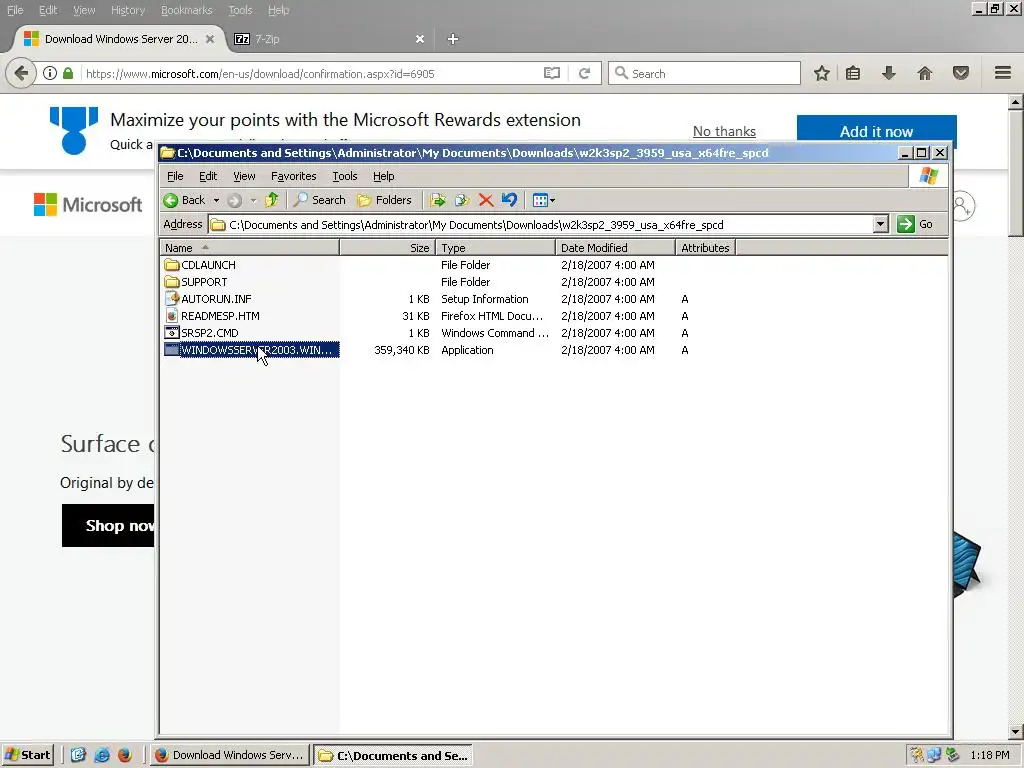Click the green Go button
Viewport: 1024px width, 768px height.
(916, 224)
